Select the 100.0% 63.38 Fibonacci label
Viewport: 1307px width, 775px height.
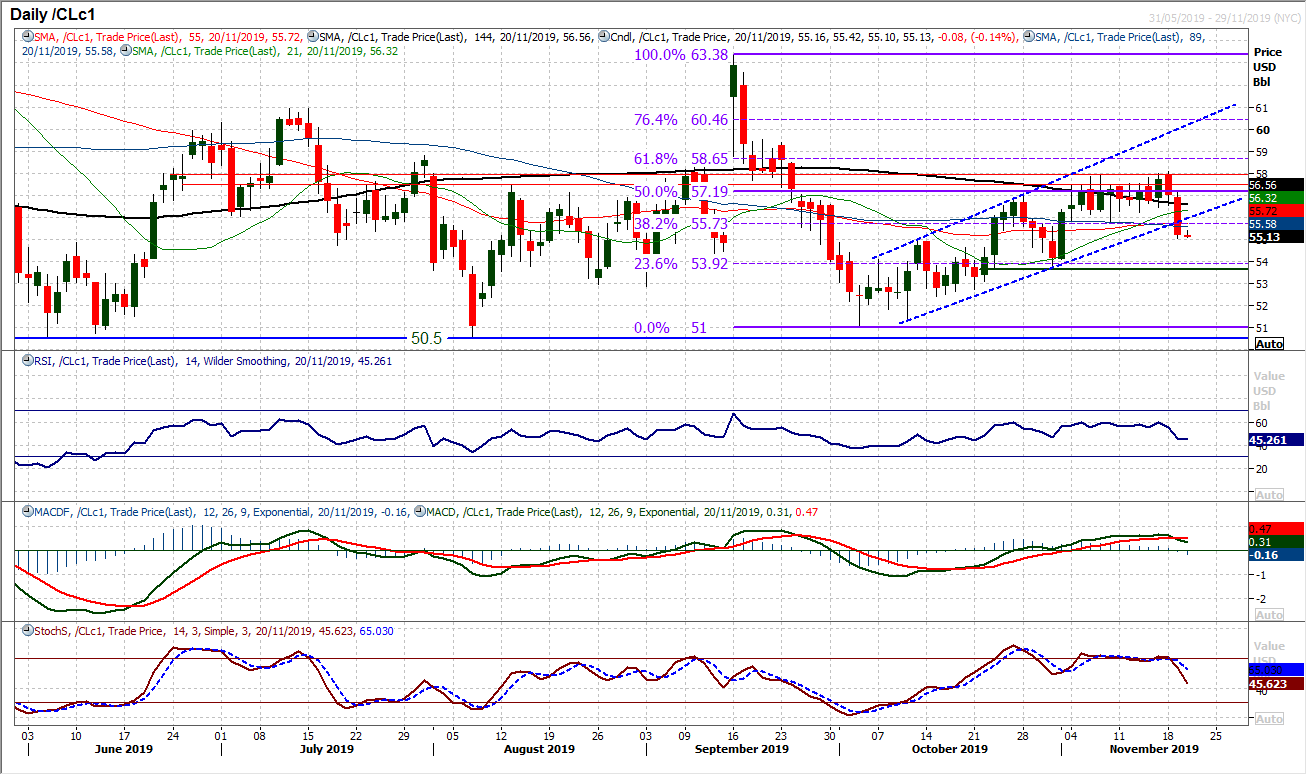point(680,55)
